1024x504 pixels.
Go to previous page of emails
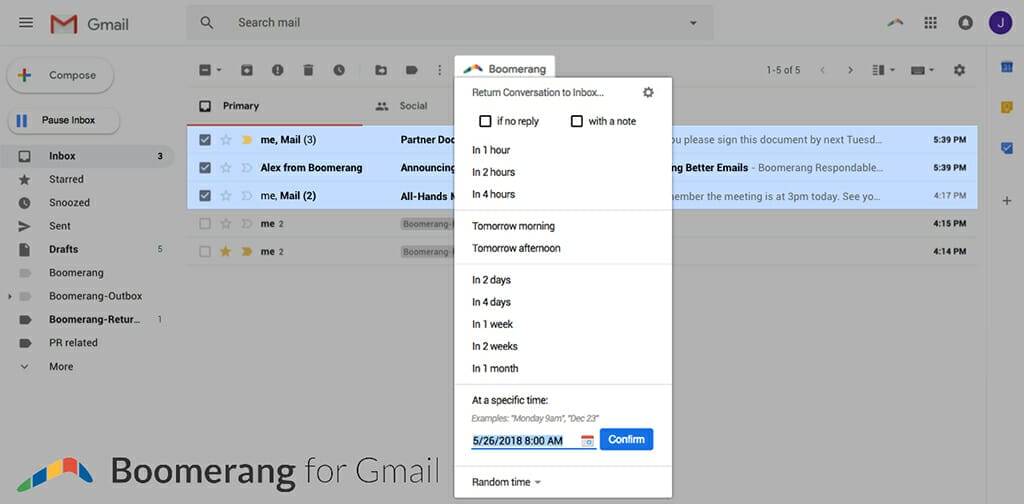823,70
